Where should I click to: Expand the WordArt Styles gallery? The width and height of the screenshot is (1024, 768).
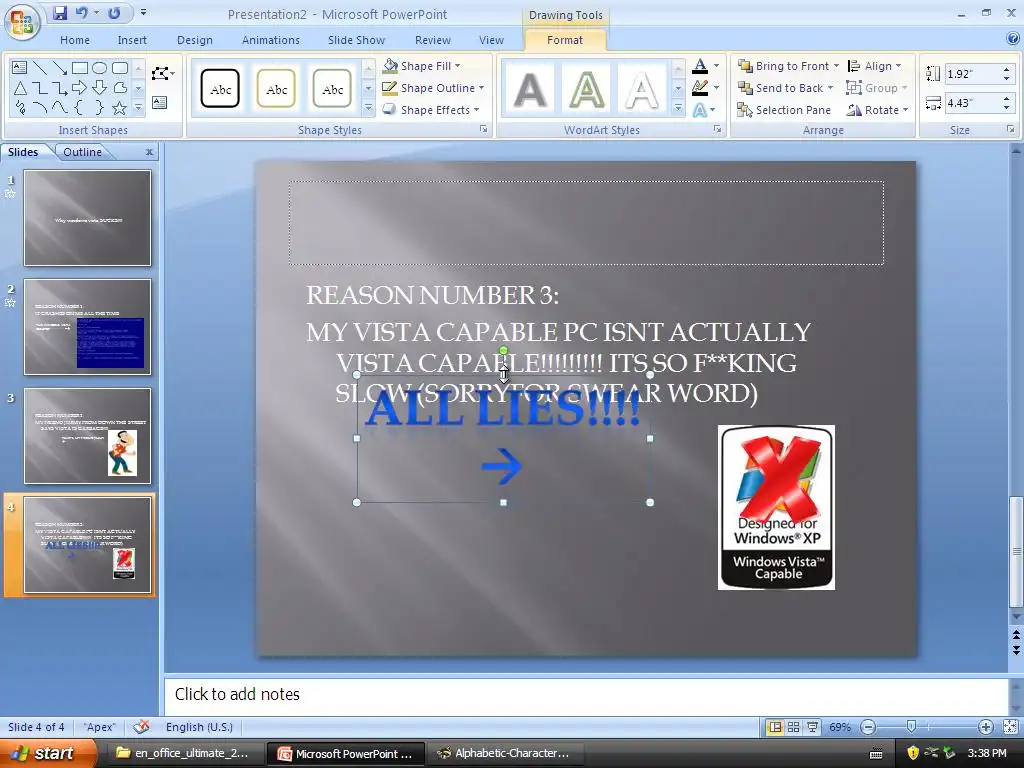[x=679, y=109]
